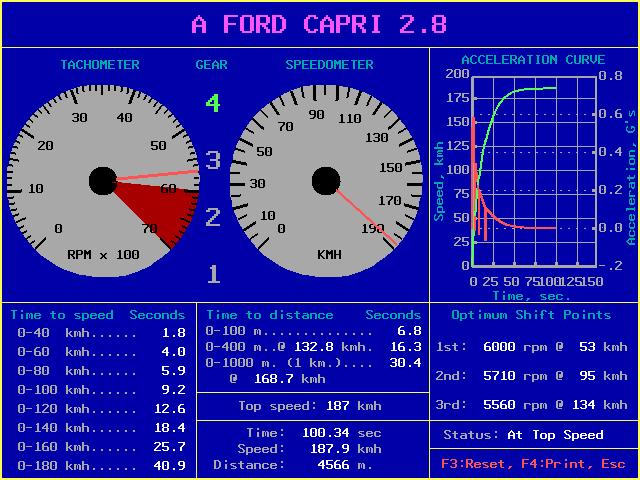Image resolution: width=640 pixels, height=480 pixels.
Task: Click the 'Time to distance' heading
Action: click(x=269, y=315)
